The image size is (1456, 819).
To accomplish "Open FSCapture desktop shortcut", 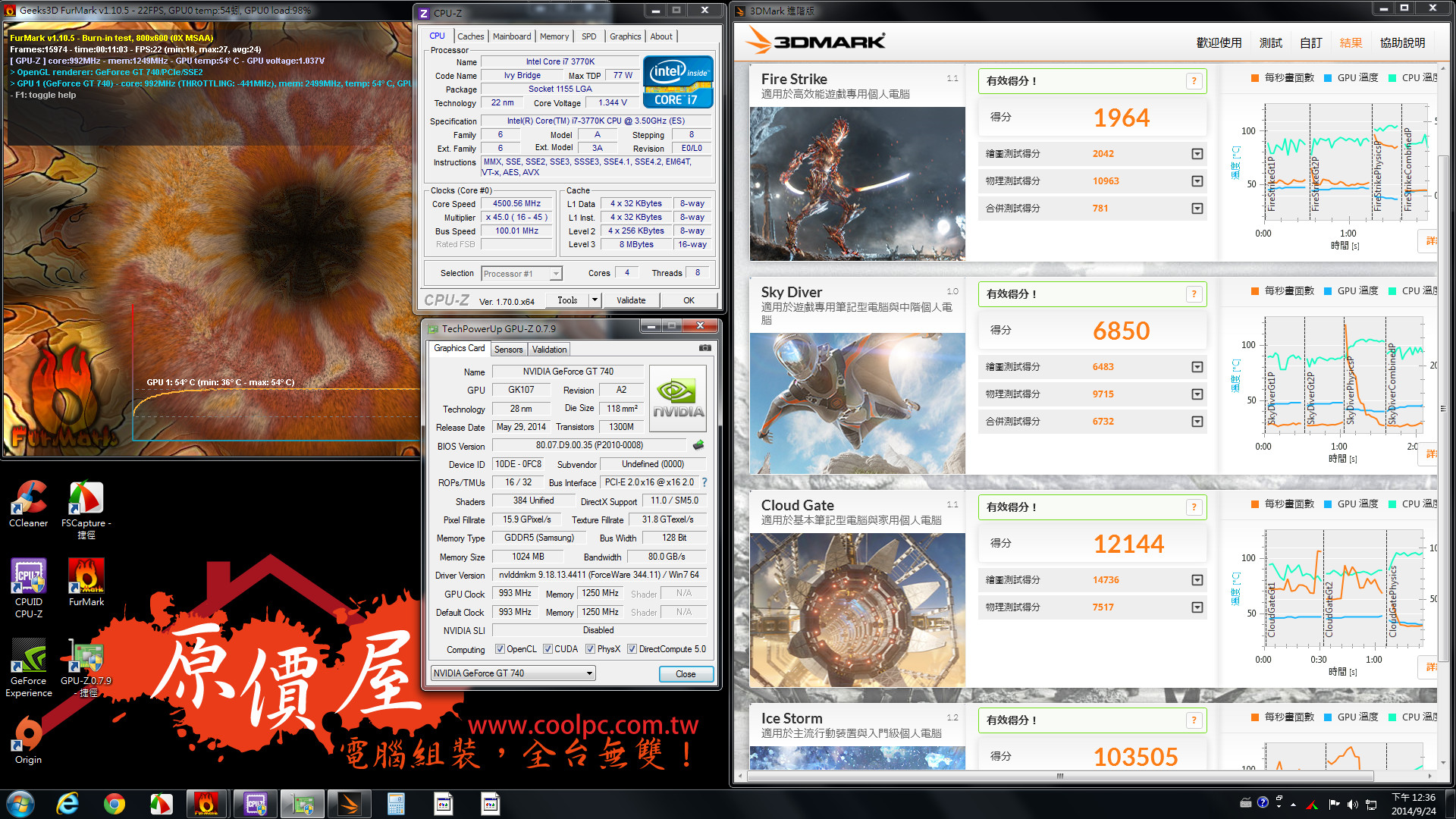I will (x=86, y=509).
